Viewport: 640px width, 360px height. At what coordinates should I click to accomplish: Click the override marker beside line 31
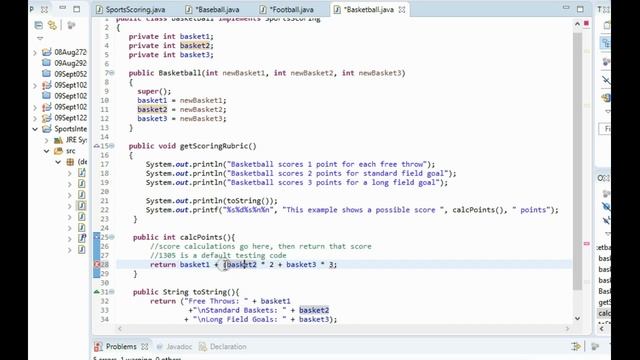97,292
